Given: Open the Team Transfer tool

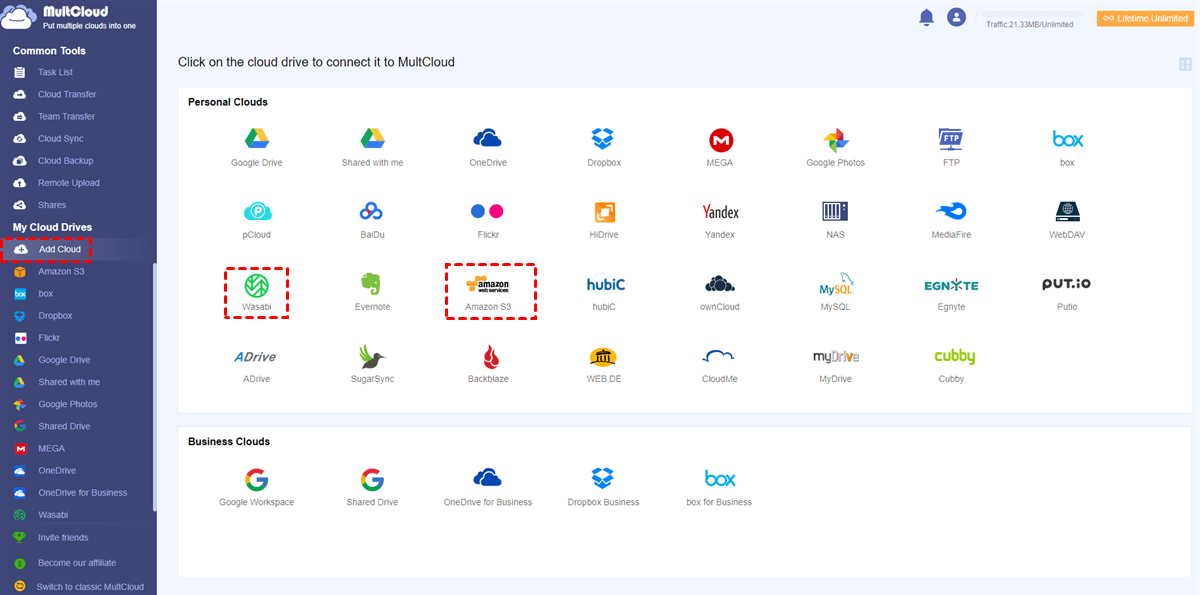Looking at the screenshot, I should point(69,116).
